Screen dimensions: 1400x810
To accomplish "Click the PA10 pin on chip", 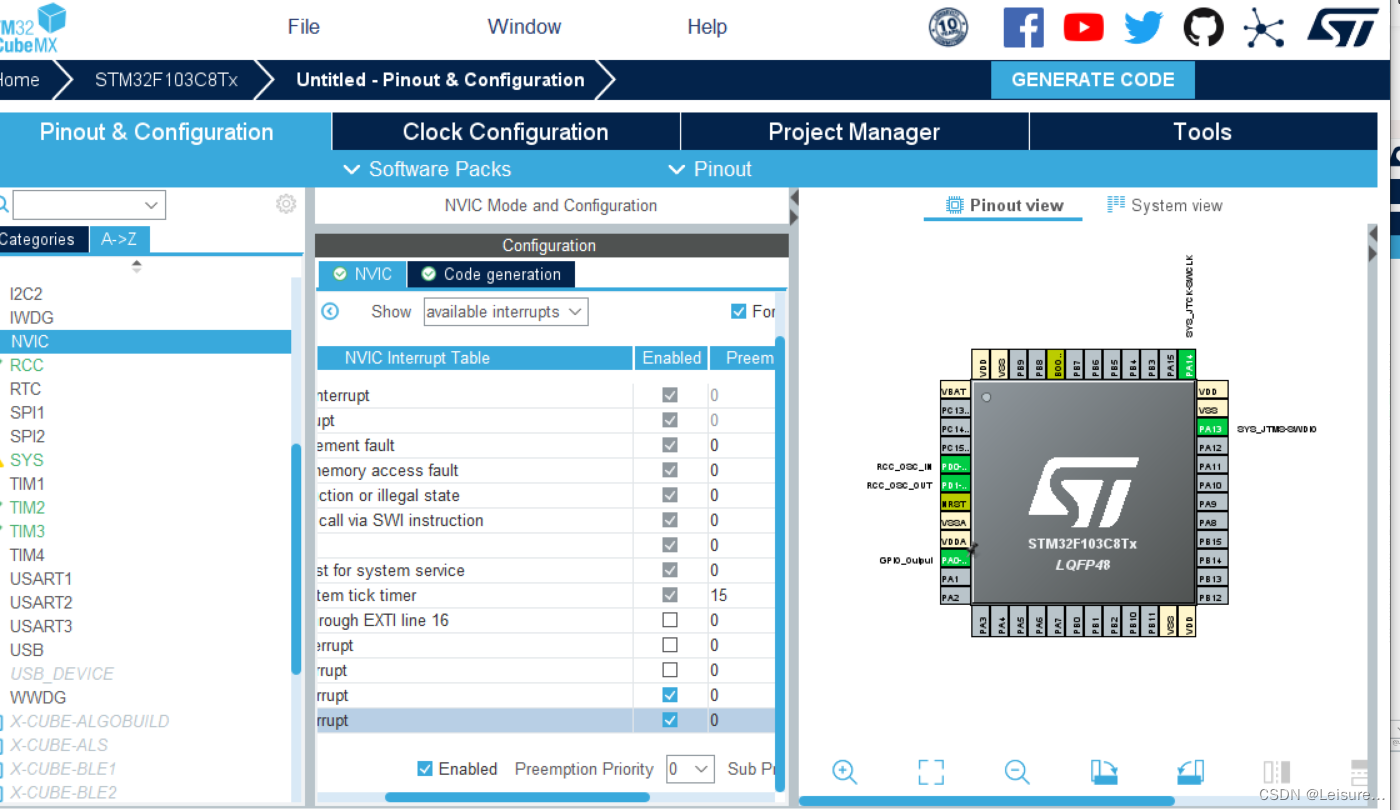I will [x=1212, y=485].
